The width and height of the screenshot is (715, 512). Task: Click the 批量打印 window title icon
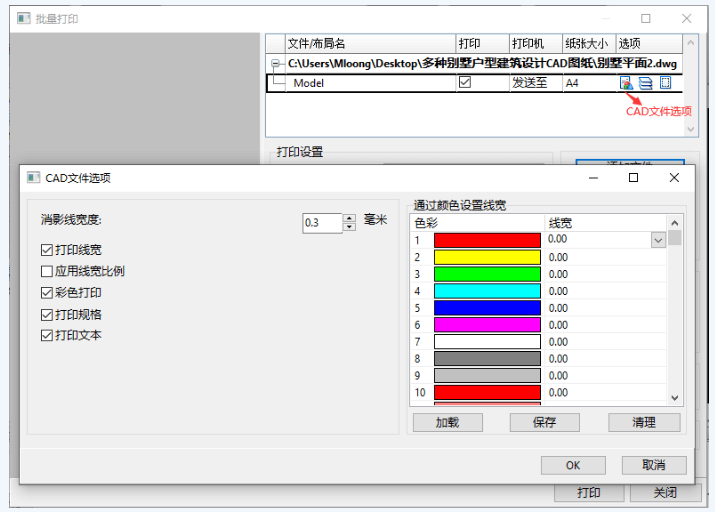(x=23, y=18)
